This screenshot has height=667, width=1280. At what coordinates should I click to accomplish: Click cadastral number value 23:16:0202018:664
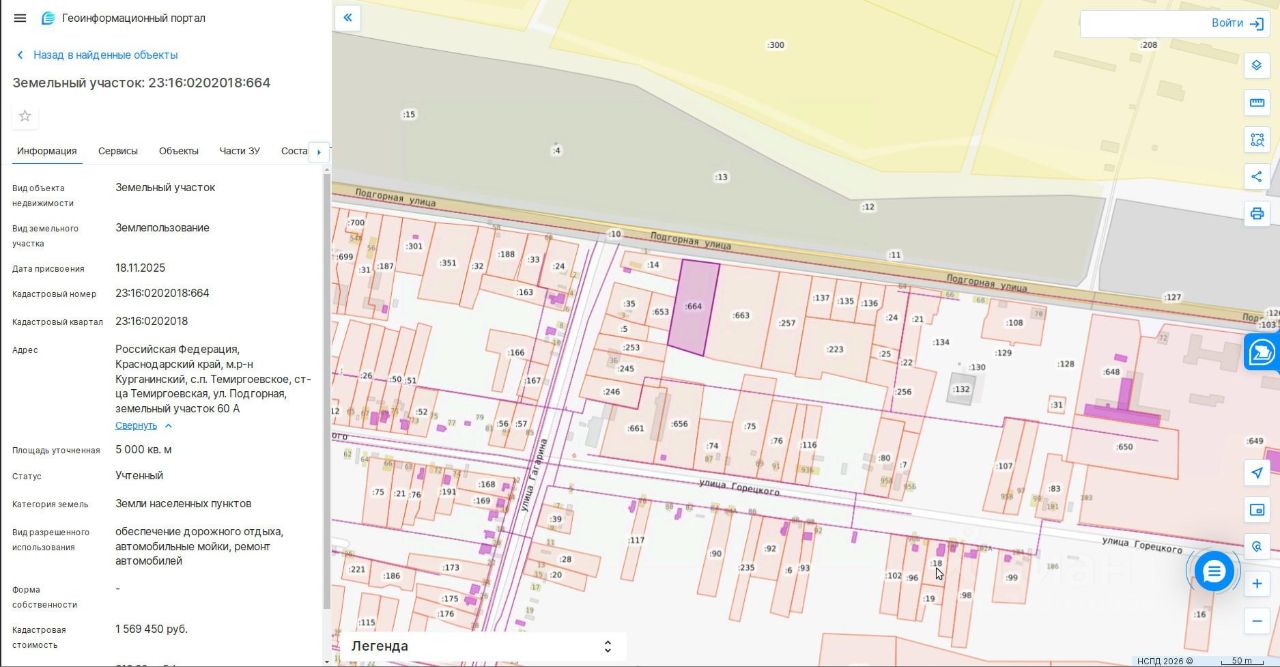click(162, 293)
